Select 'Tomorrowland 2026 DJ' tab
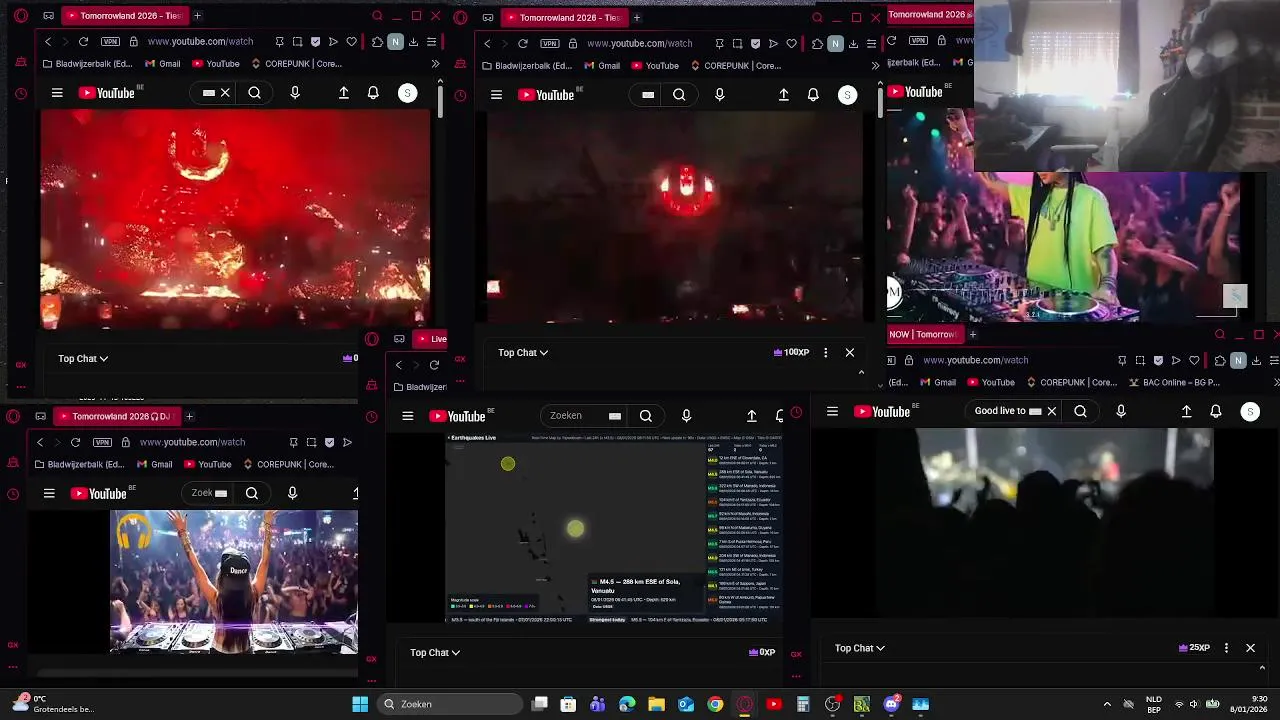 point(115,416)
